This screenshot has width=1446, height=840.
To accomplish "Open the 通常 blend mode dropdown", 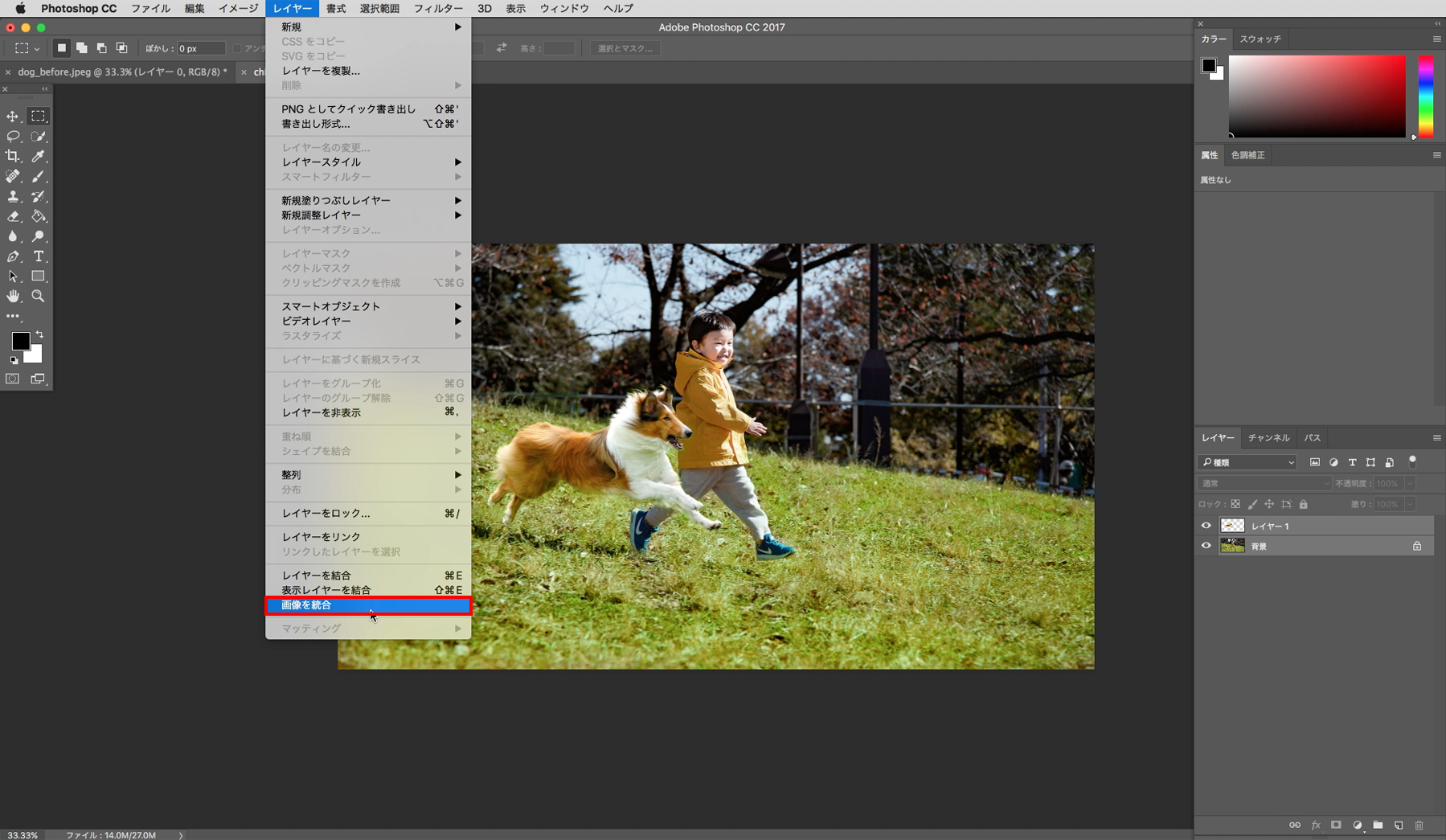I will point(1264,483).
